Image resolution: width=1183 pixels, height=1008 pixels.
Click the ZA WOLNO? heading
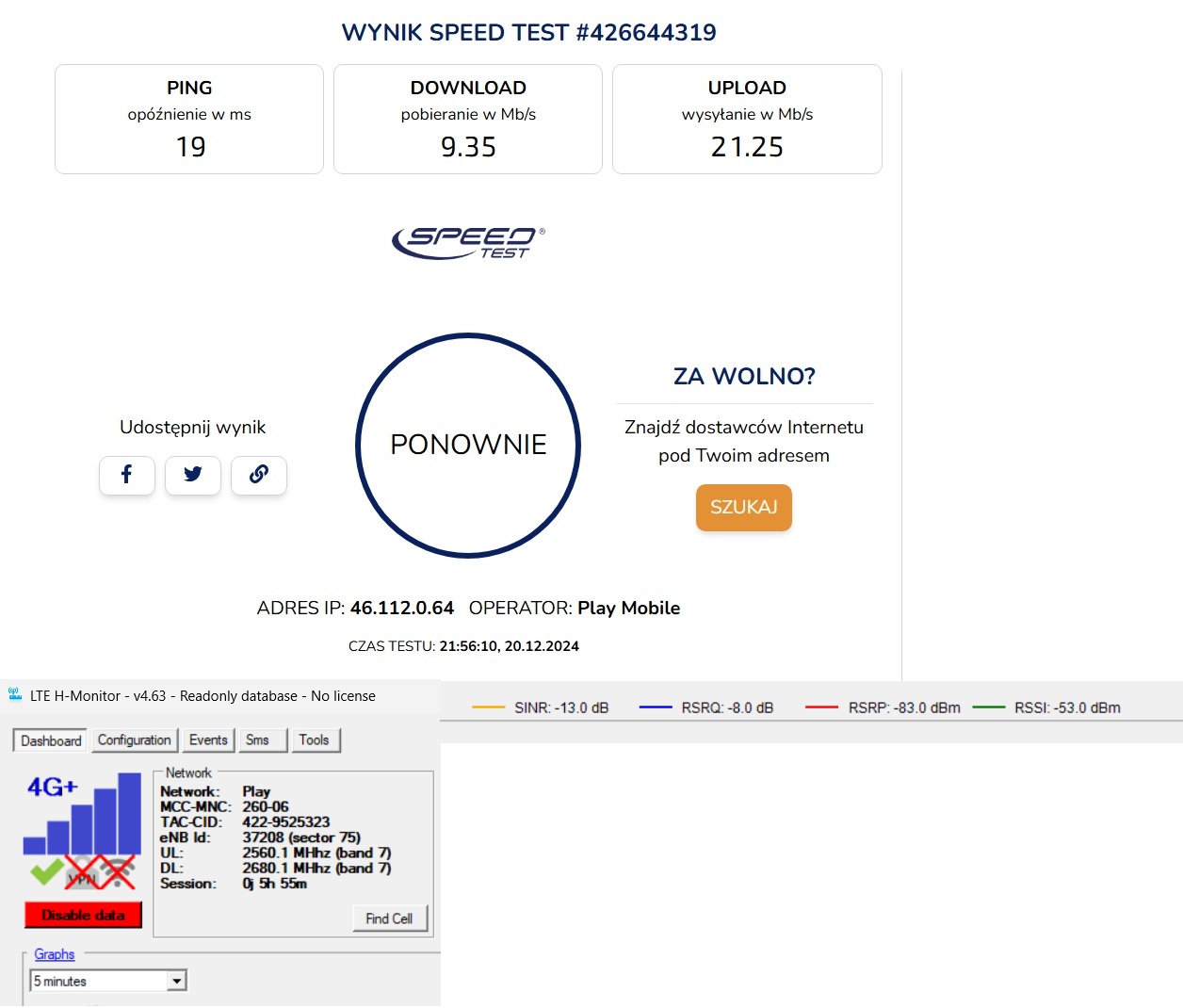tap(744, 376)
